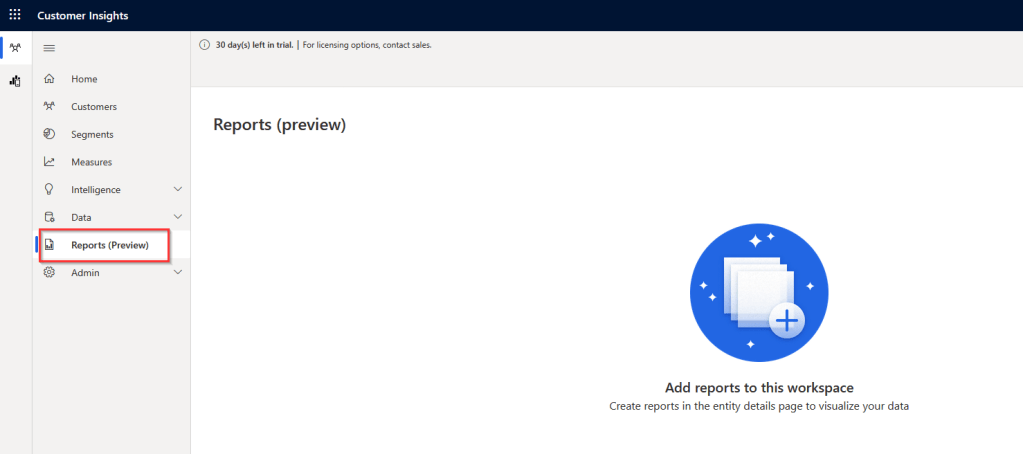Click the Admin gear icon
Screen dimensions: 1023x454
[49, 272]
